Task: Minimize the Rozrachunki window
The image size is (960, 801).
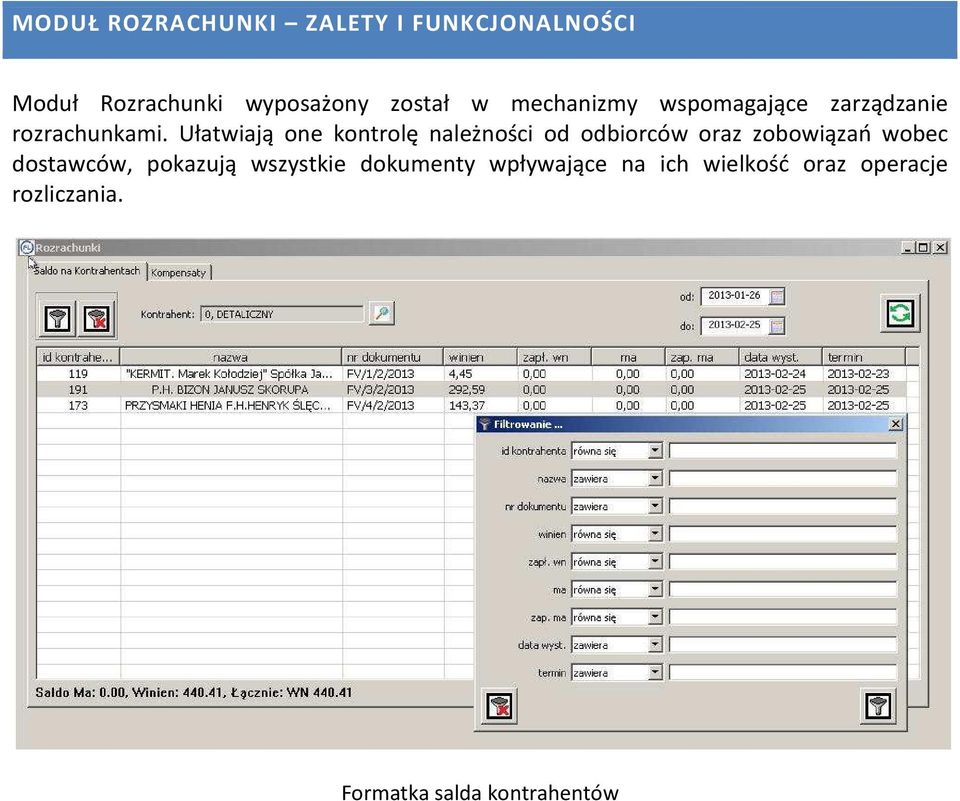Action: 909,247
